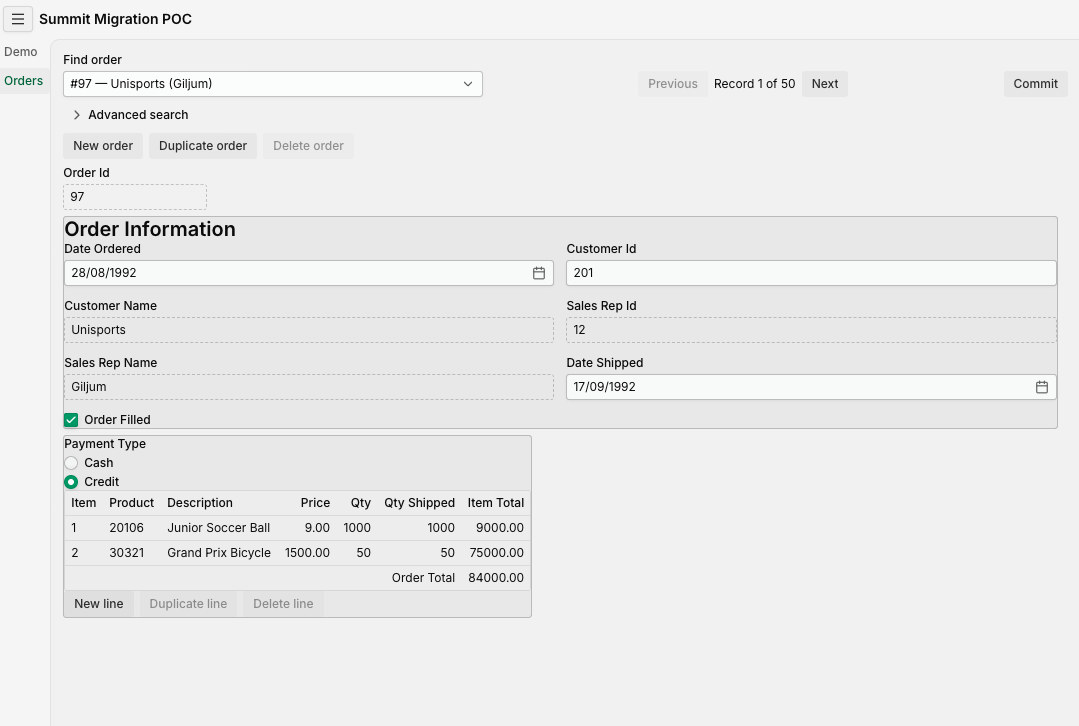Open the Orders page

pos(23,81)
